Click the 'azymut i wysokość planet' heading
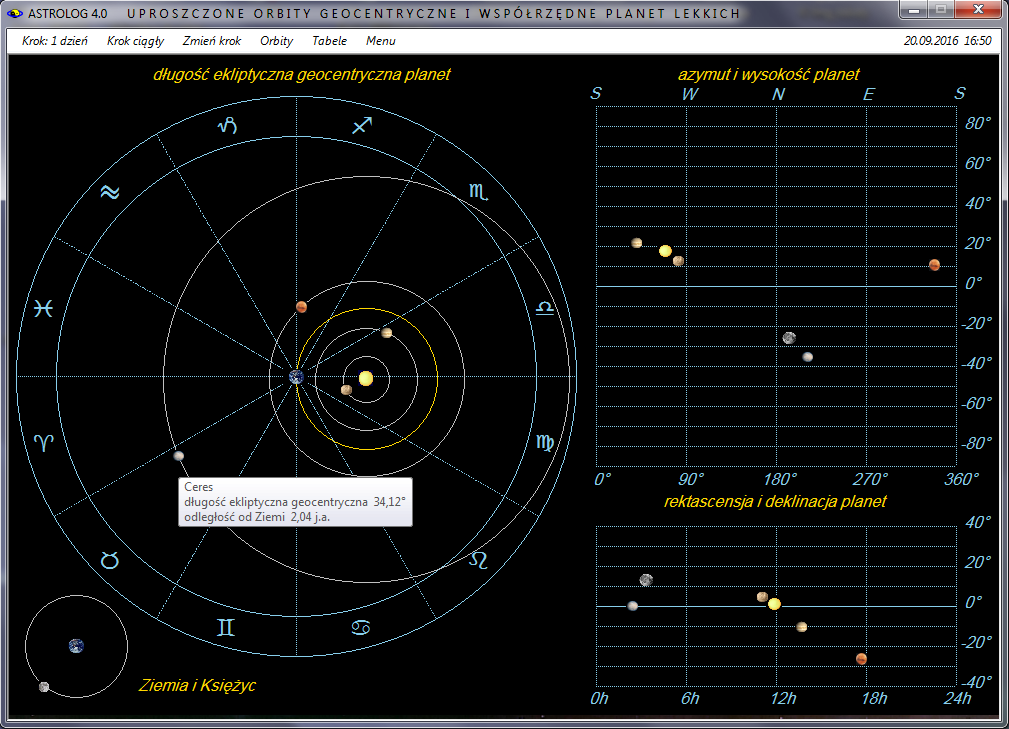The height and width of the screenshot is (729, 1009). 768,75
